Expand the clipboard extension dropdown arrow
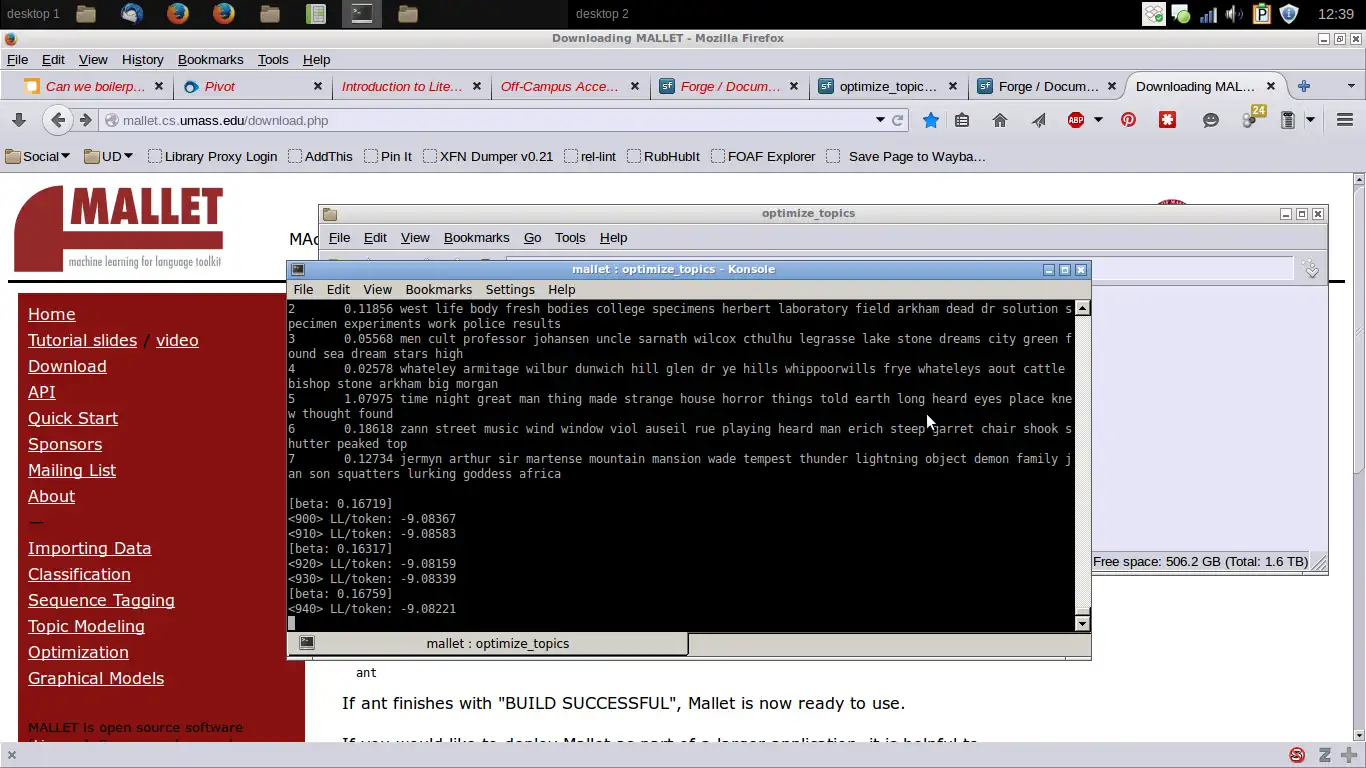Image resolution: width=1366 pixels, height=768 pixels. pyautogui.click(x=1310, y=120)
